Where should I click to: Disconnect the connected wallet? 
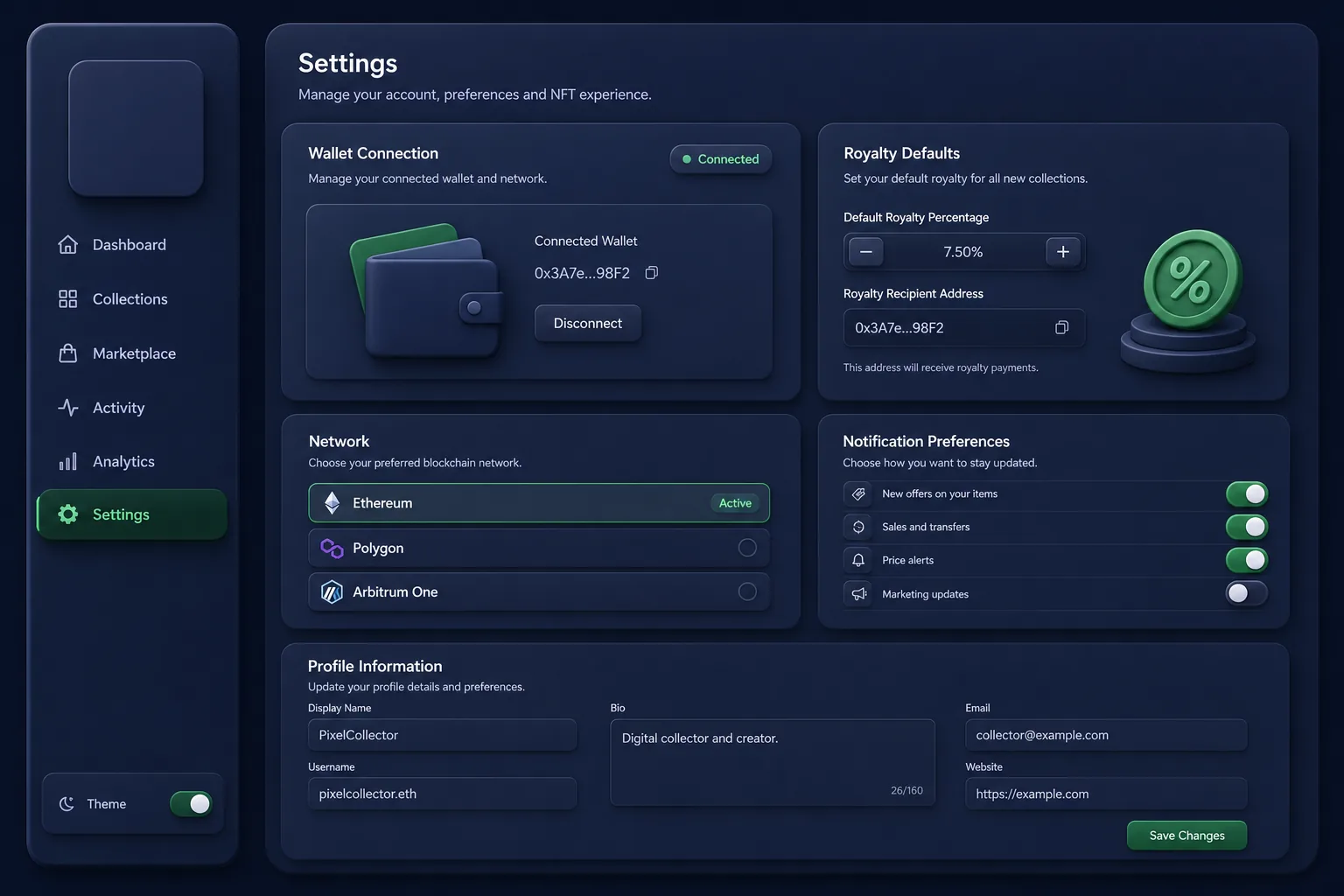pyautogui.click(x=588, y=323)
